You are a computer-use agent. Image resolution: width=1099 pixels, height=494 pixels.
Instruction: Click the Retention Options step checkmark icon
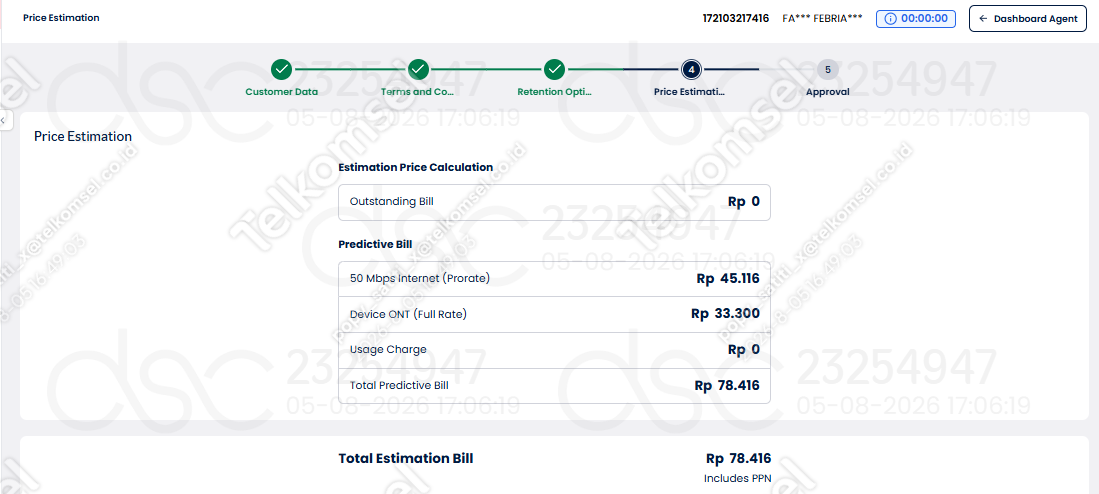click(x=554, y=69)
